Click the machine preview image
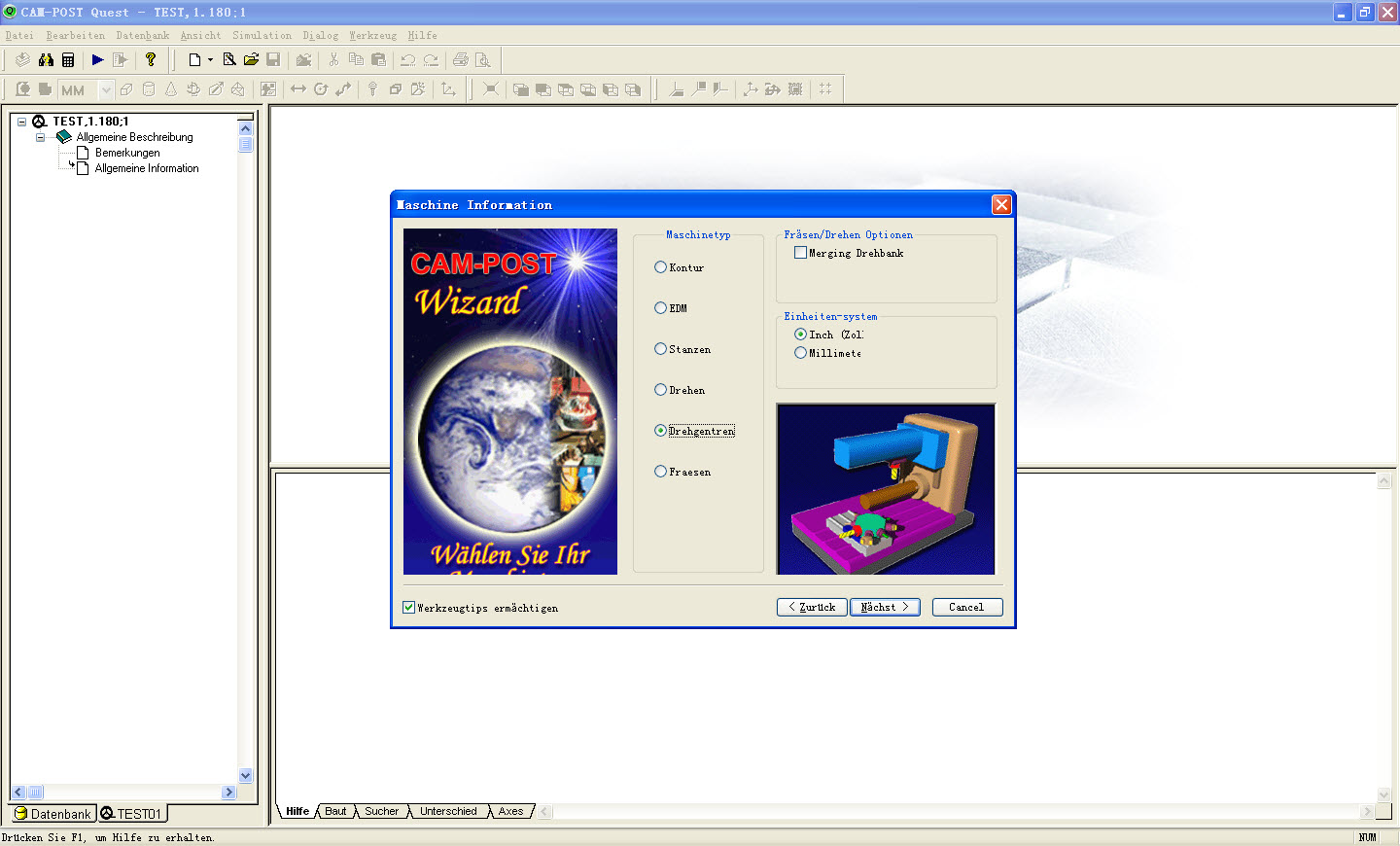The width and height of the screenshot is (1400, 846). tap(886, 489)
